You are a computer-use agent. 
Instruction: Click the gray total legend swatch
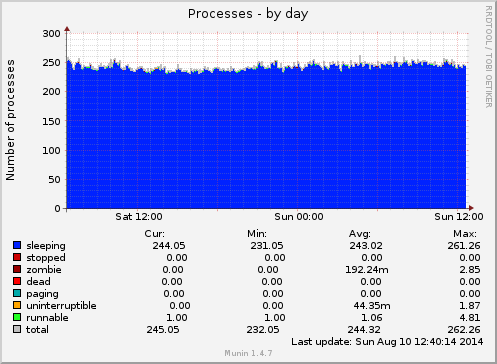17,329
